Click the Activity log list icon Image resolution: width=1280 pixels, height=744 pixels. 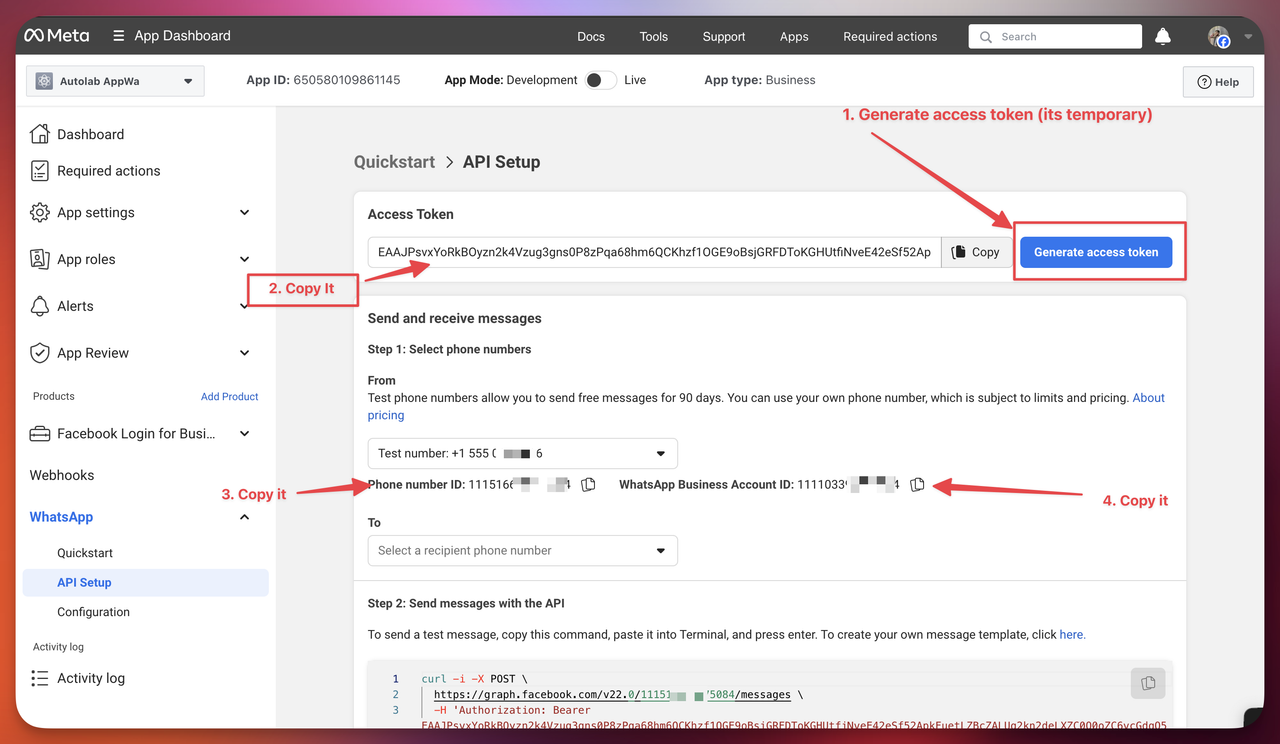(40, 678)
